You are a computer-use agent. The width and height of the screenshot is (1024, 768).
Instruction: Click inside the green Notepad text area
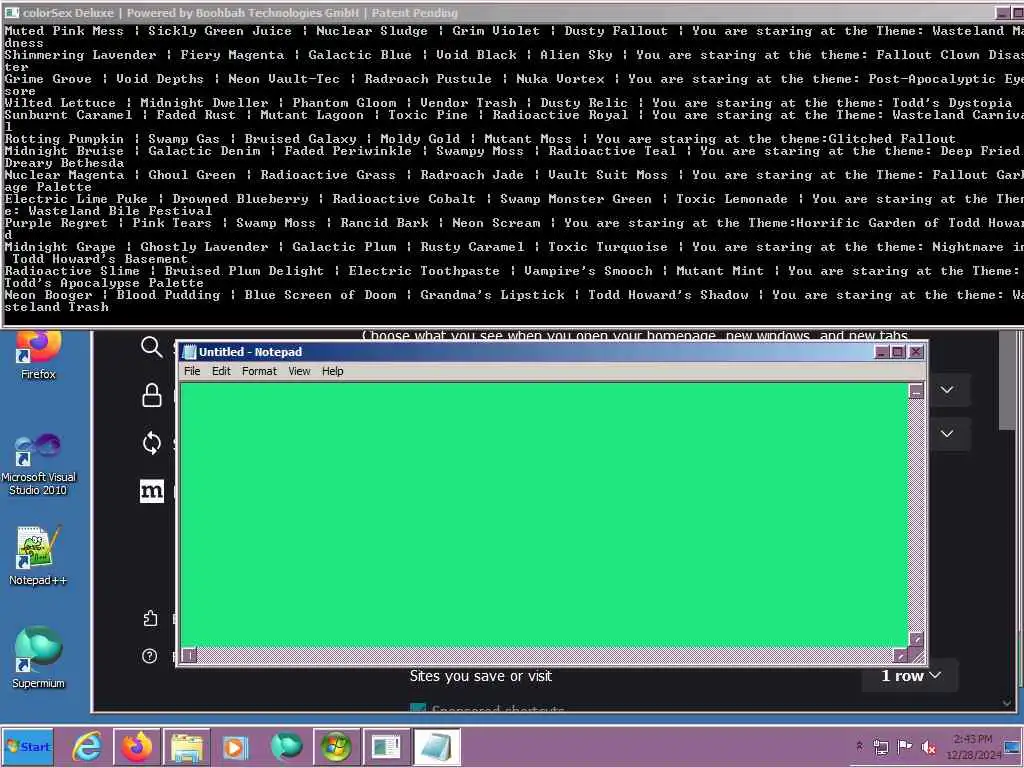544,515
